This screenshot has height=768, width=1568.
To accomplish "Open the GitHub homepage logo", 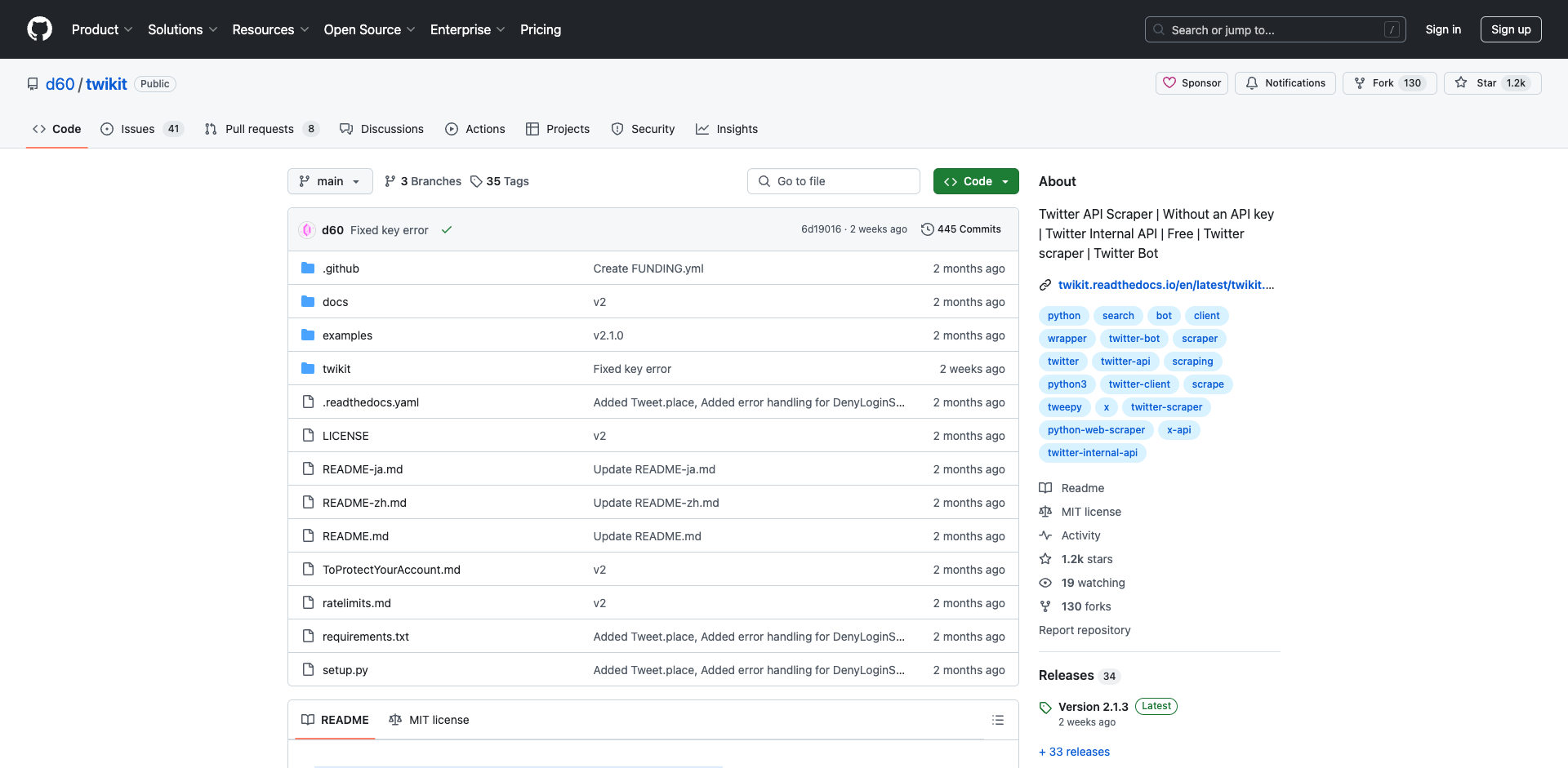I will (39, 29).
